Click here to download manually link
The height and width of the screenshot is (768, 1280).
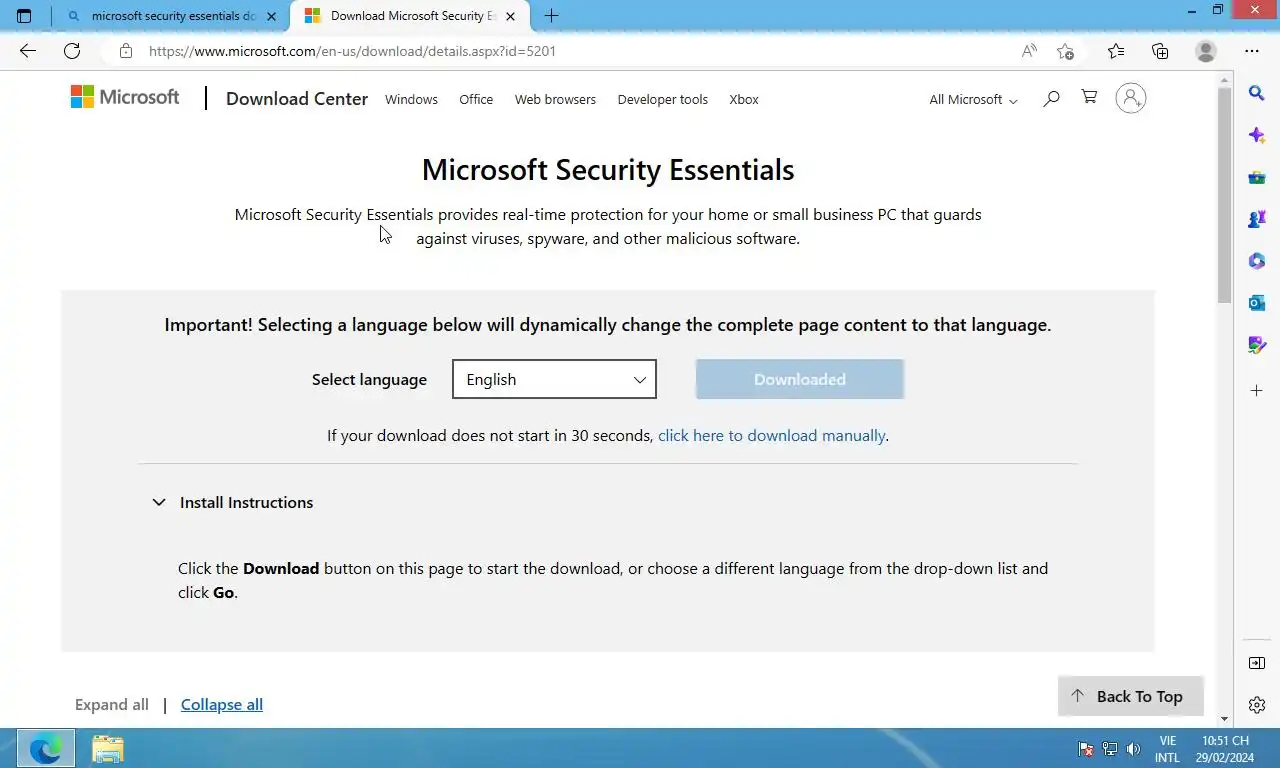pyautogui.click(x=771, y=435)
